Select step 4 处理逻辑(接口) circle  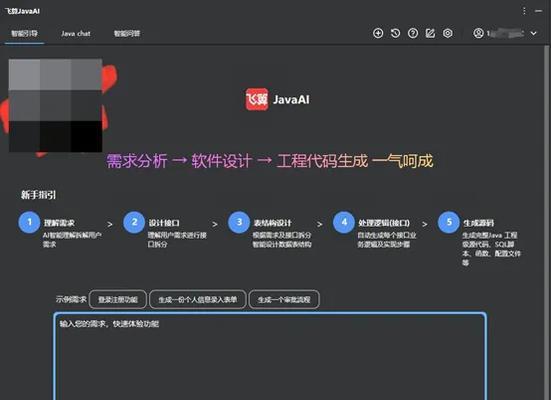[x=344, y=222]
